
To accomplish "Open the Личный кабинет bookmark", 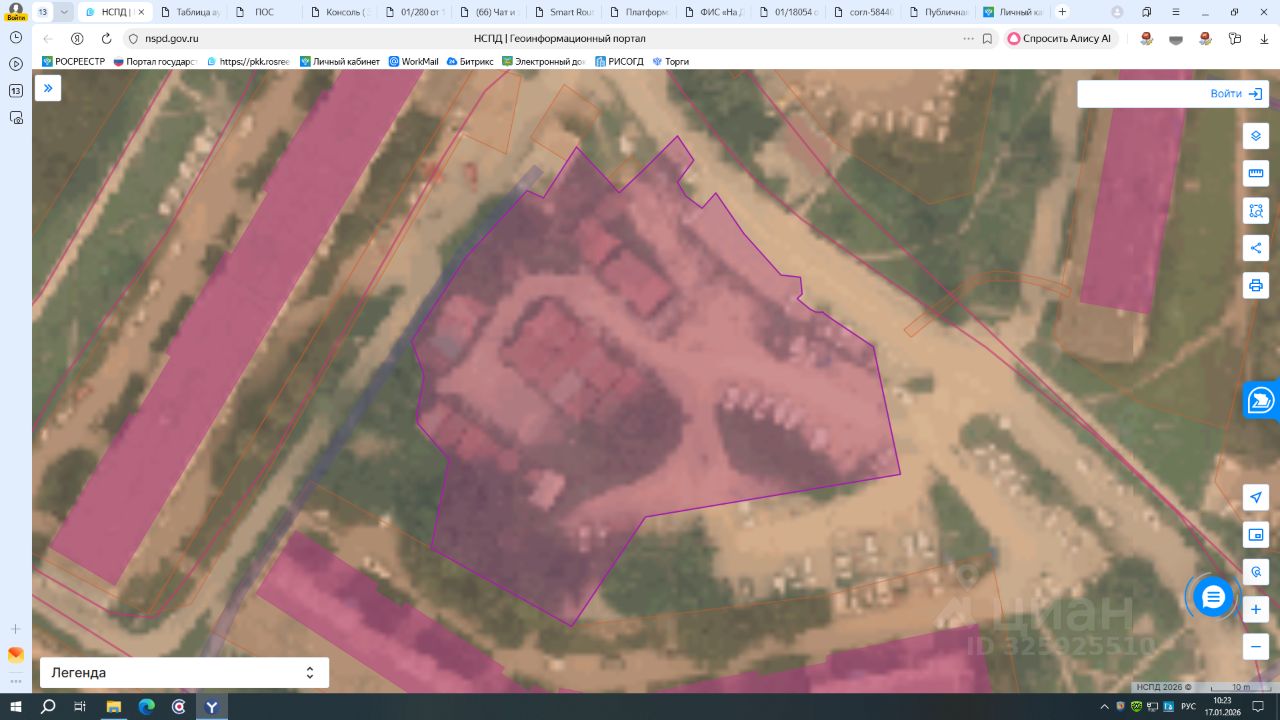I will point(340,61).
